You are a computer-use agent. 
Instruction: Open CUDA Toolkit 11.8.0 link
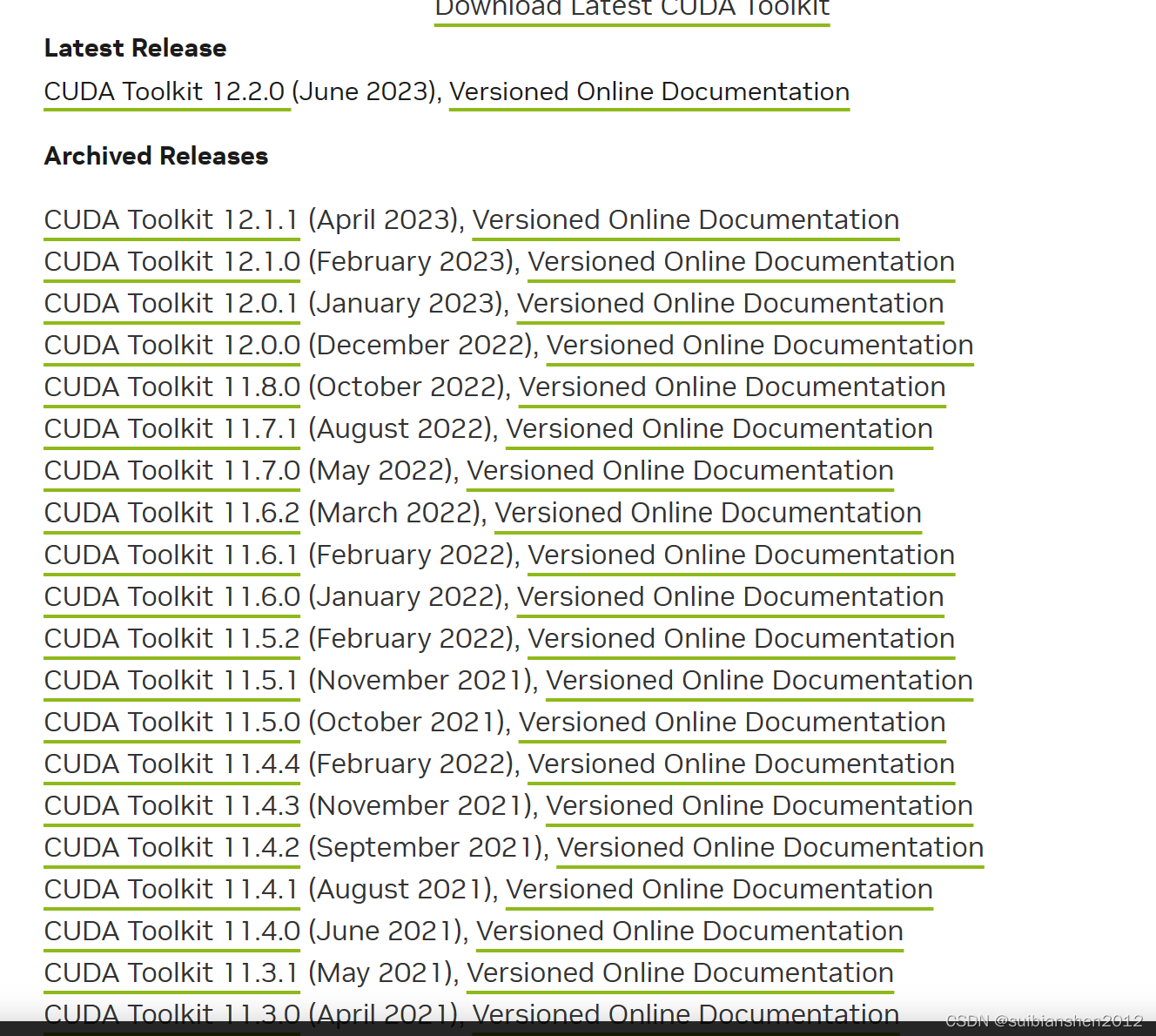click(172, 387)
